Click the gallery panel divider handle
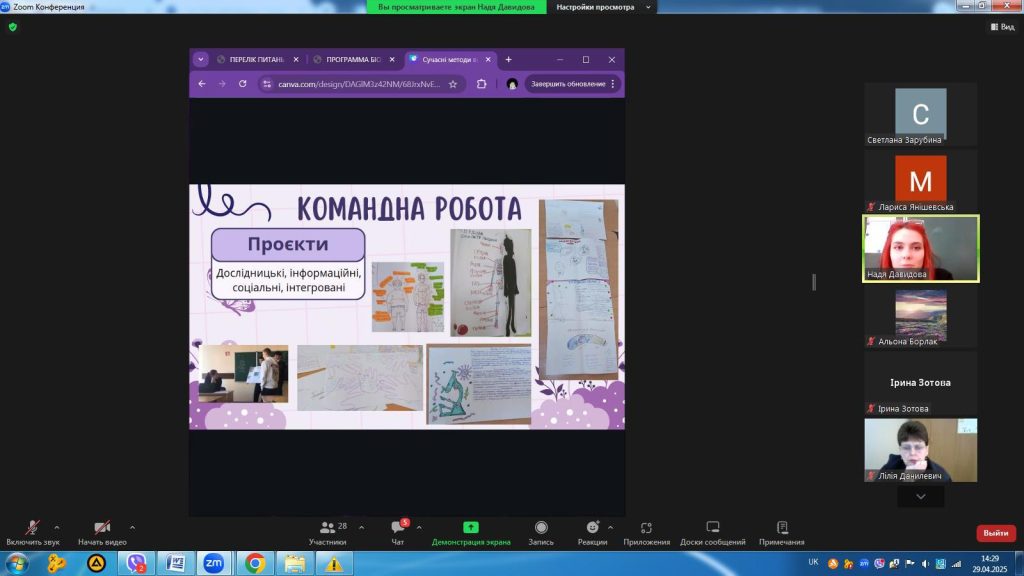The image size is (1024, 576). (x=814, y=282)
